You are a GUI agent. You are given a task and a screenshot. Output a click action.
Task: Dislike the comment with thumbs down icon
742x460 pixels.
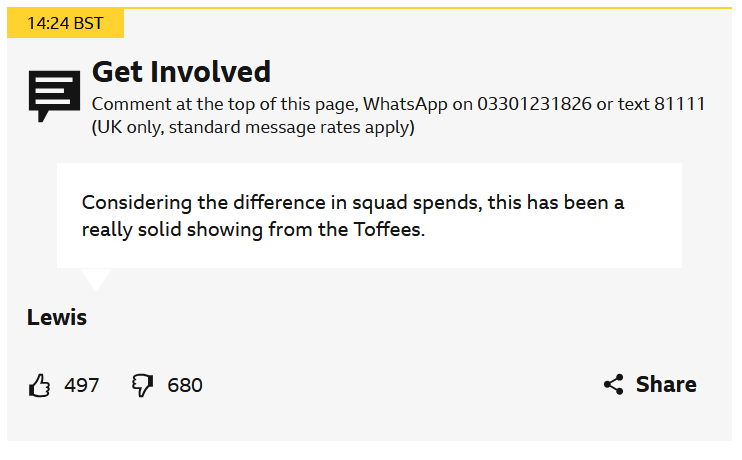(142, 385)
